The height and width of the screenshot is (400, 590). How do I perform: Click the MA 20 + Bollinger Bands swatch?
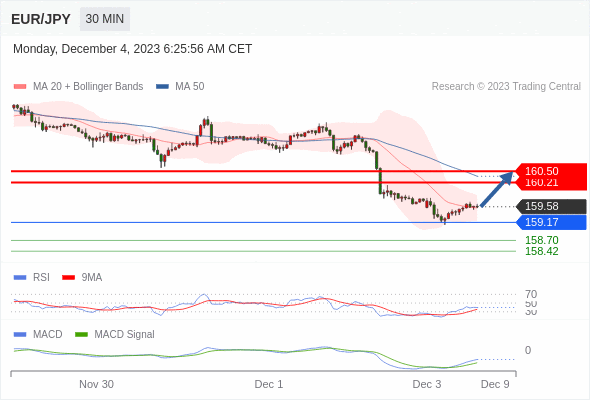tap(20, 87)
